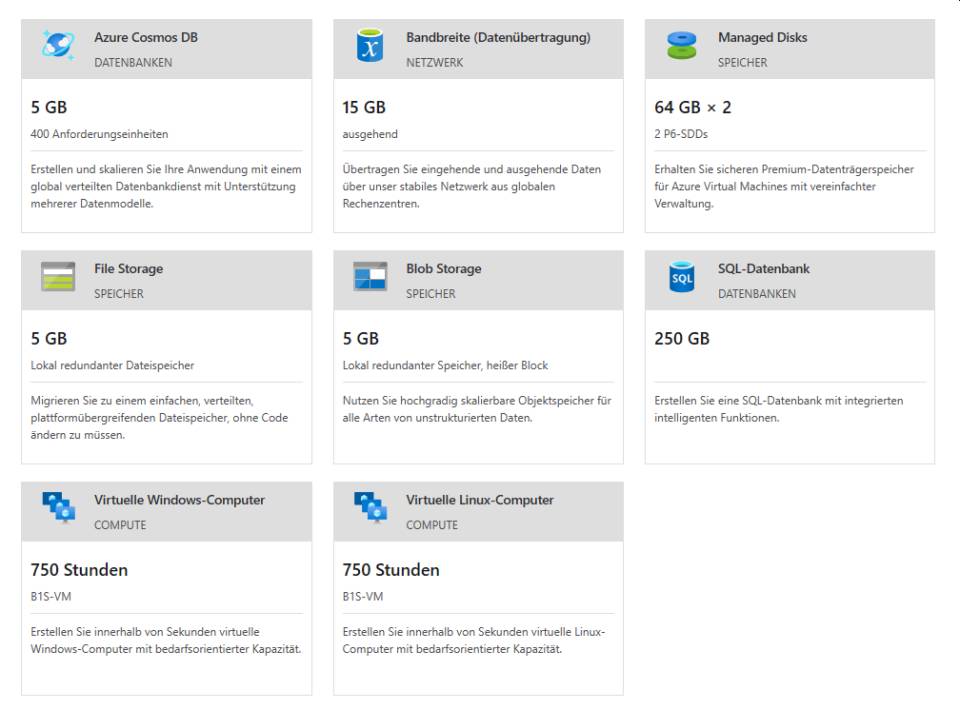Click the SQL-Datenbank SQL cylinder icon

pyautogui.click(x=681, y=277)
